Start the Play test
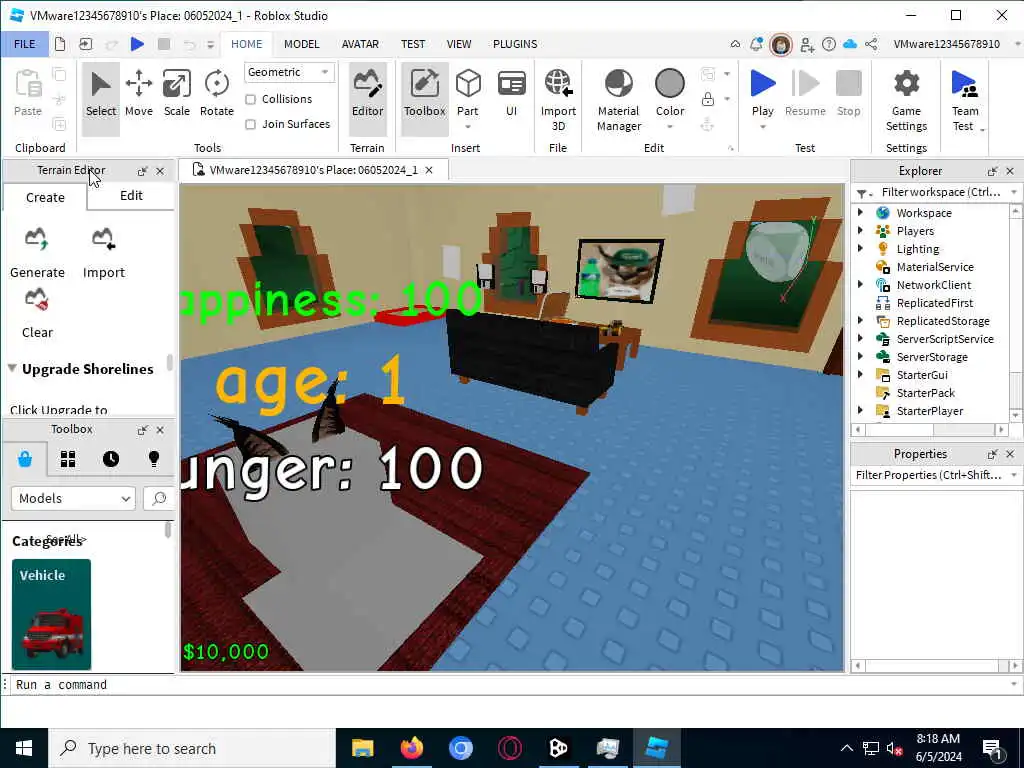The height and width of the screenshot is (768, 1024). tap(762, 93)
